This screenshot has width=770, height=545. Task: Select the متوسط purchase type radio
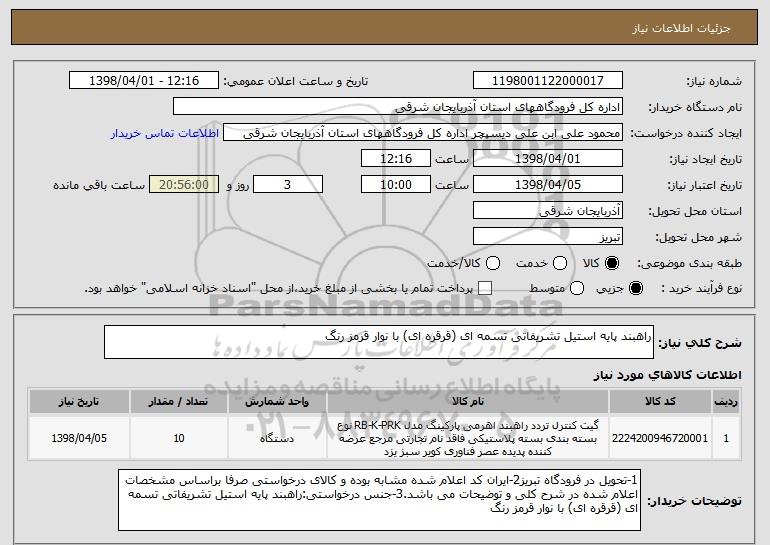[577, 288]
